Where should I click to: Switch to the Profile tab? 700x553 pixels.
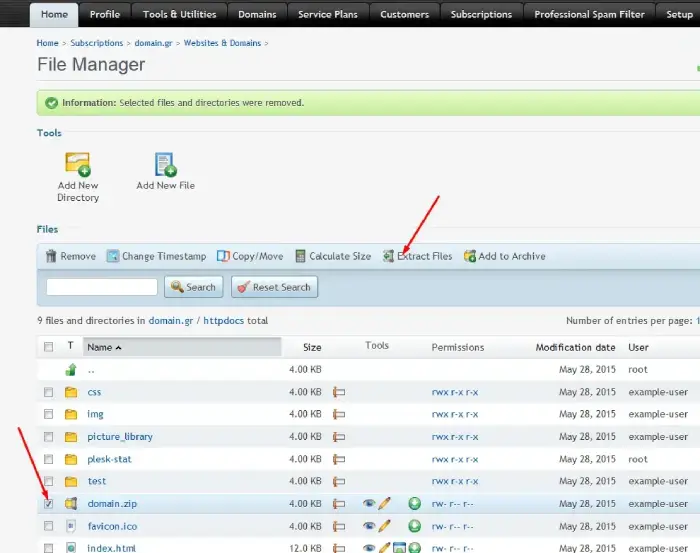(105, 15)
